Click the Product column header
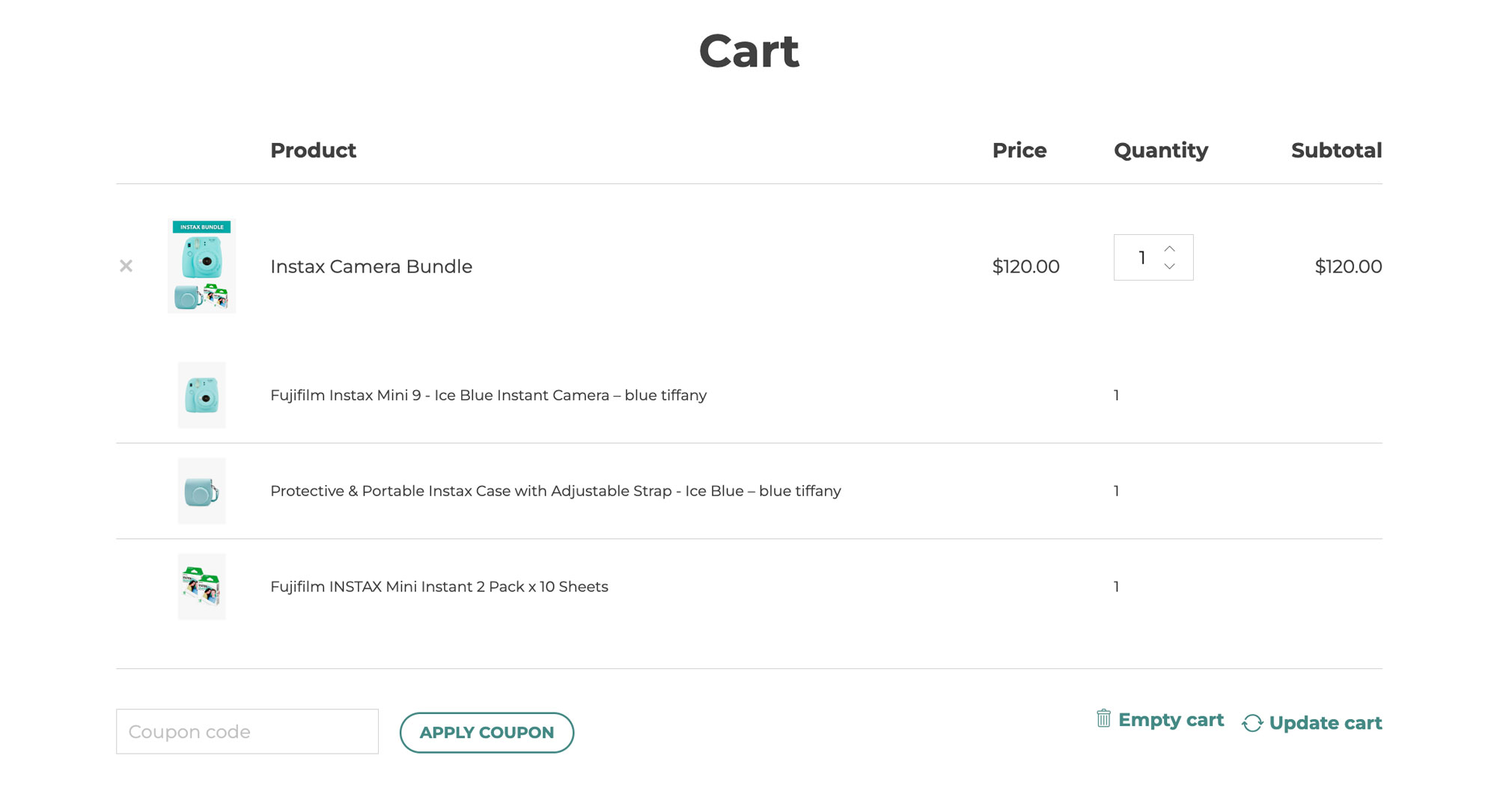The height and width of the screenshot is (812, 1497). click(x=313, y=150)
